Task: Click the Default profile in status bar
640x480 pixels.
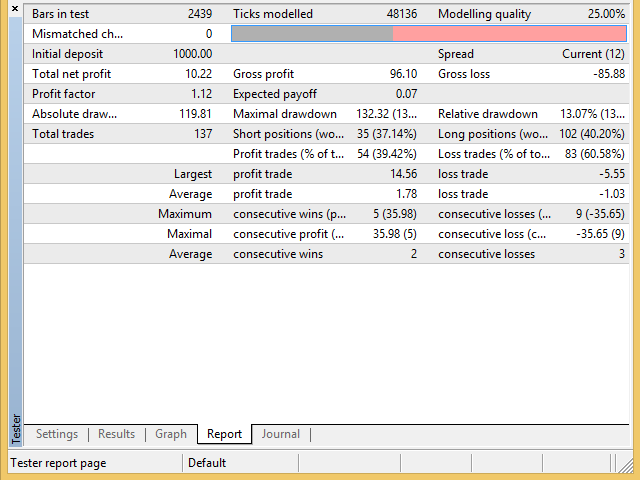Action: (206, 463)
